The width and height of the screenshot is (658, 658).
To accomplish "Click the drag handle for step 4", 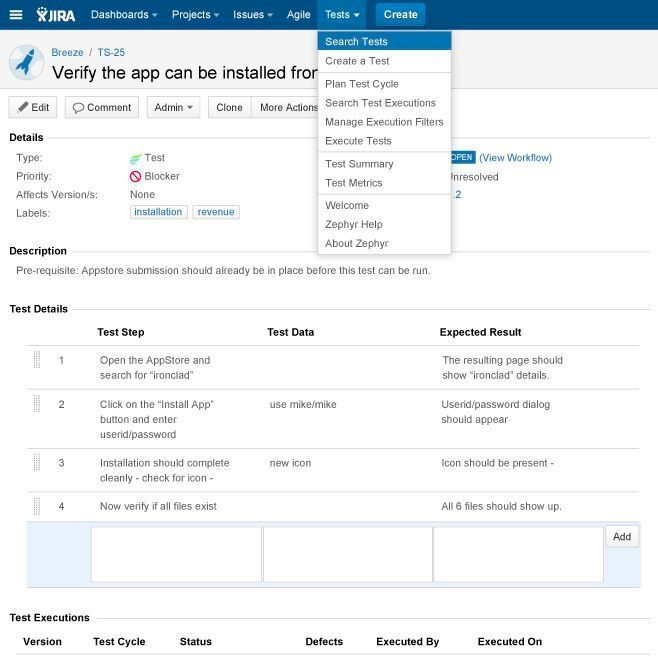I will pyautogui.click(x=37, y=506).
